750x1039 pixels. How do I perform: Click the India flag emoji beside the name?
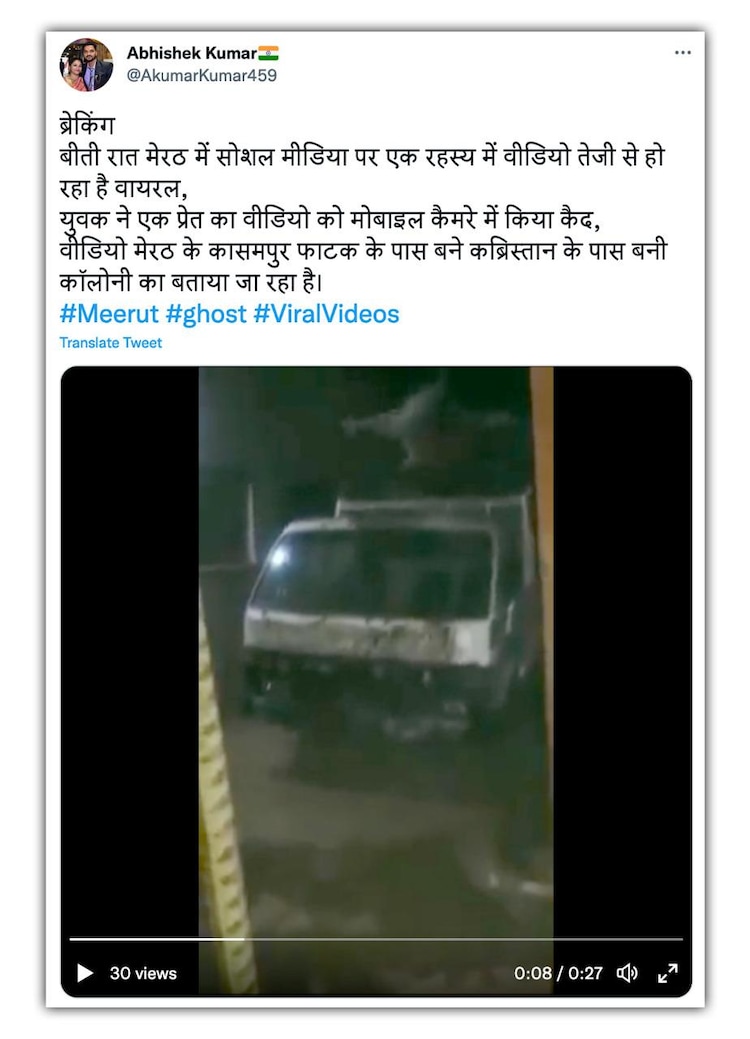pyautogui.click(x=268, y=52)
